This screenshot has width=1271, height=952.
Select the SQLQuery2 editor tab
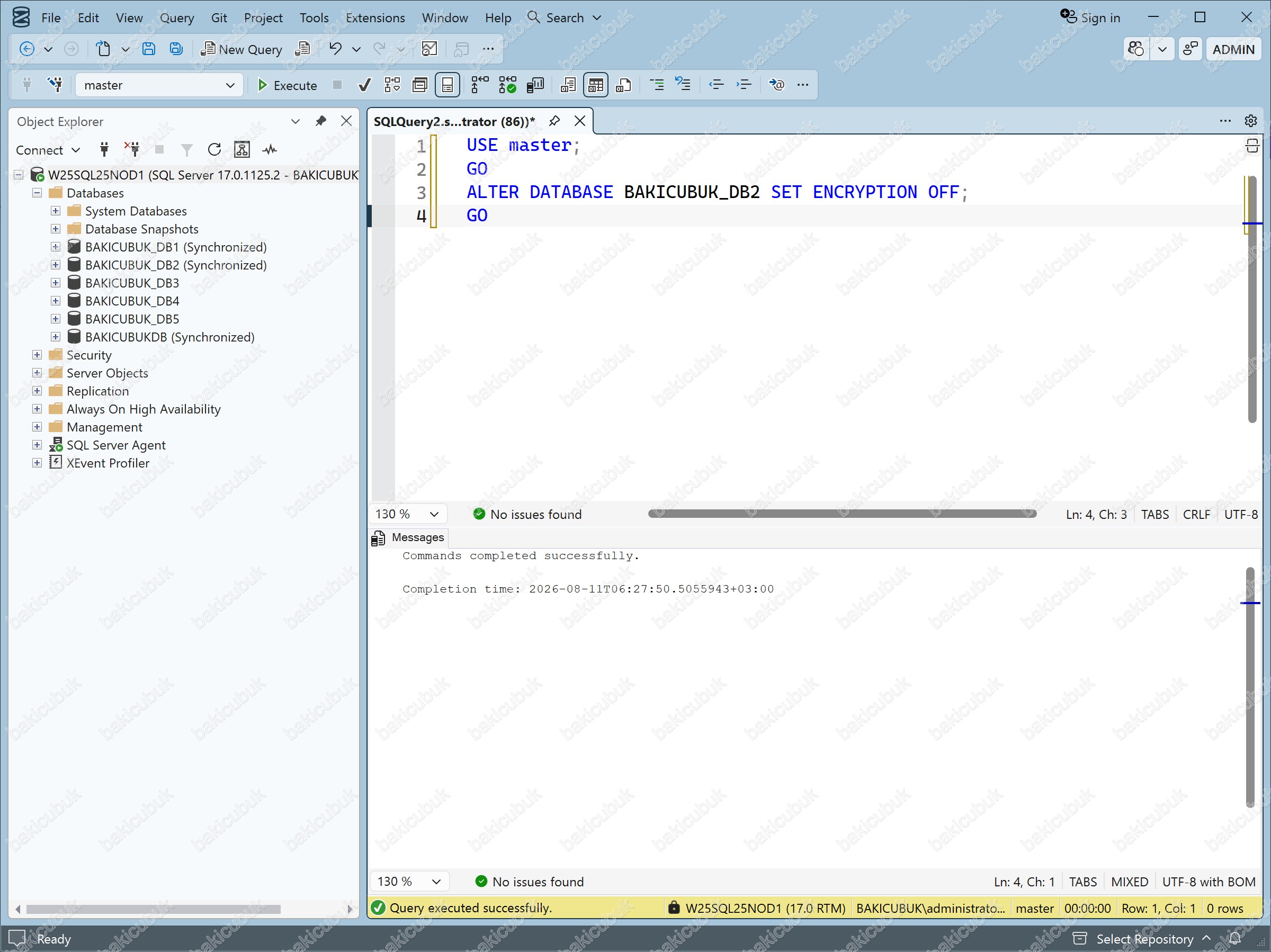point(454,121)
